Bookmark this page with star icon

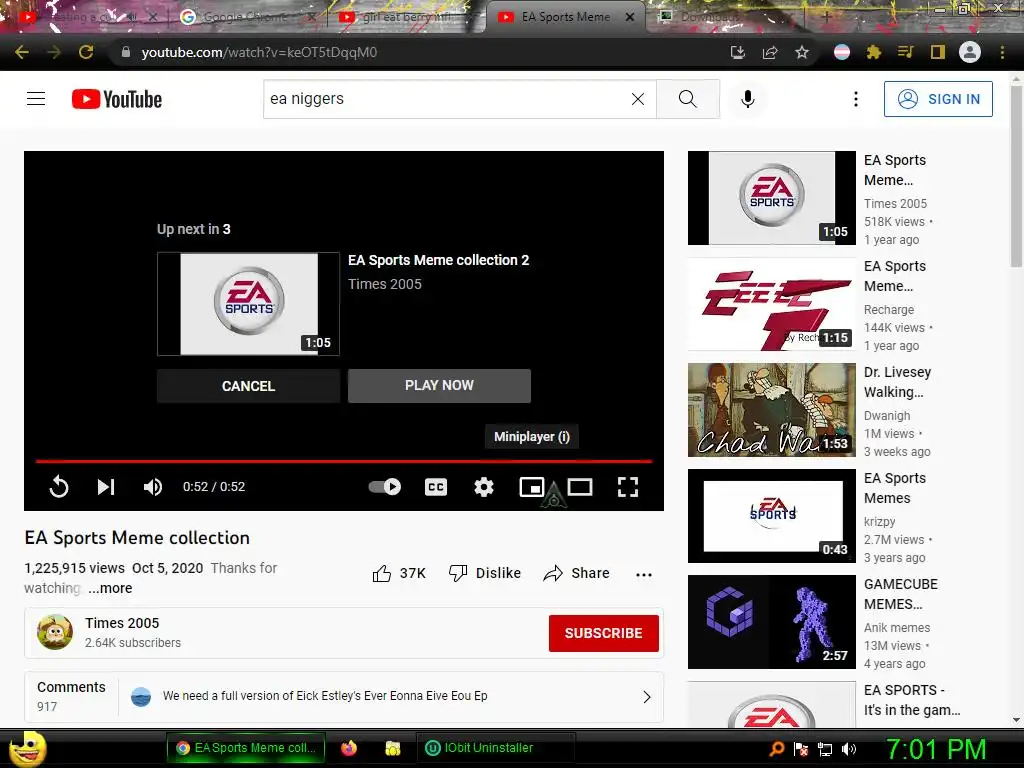802,52
